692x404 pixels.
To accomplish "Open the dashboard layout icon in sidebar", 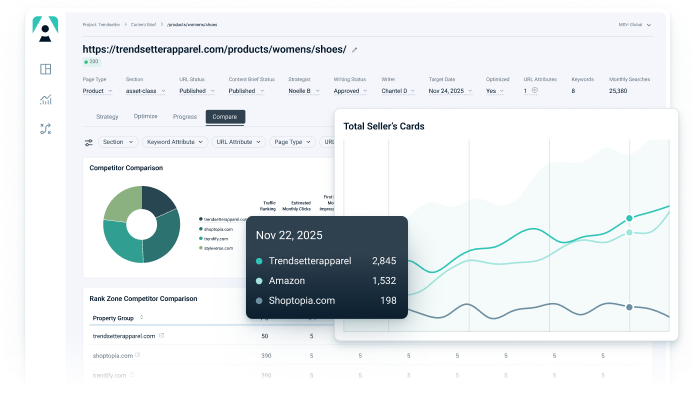I will coord(45,69).
